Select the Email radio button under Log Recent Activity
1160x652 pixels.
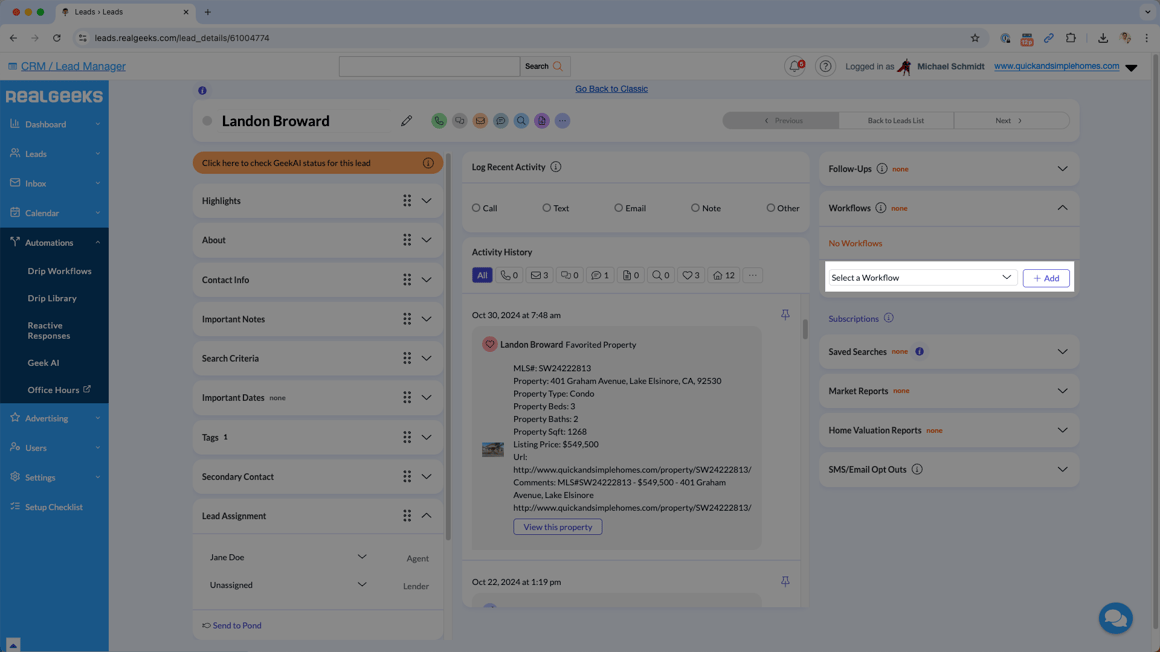coord(619,208)
